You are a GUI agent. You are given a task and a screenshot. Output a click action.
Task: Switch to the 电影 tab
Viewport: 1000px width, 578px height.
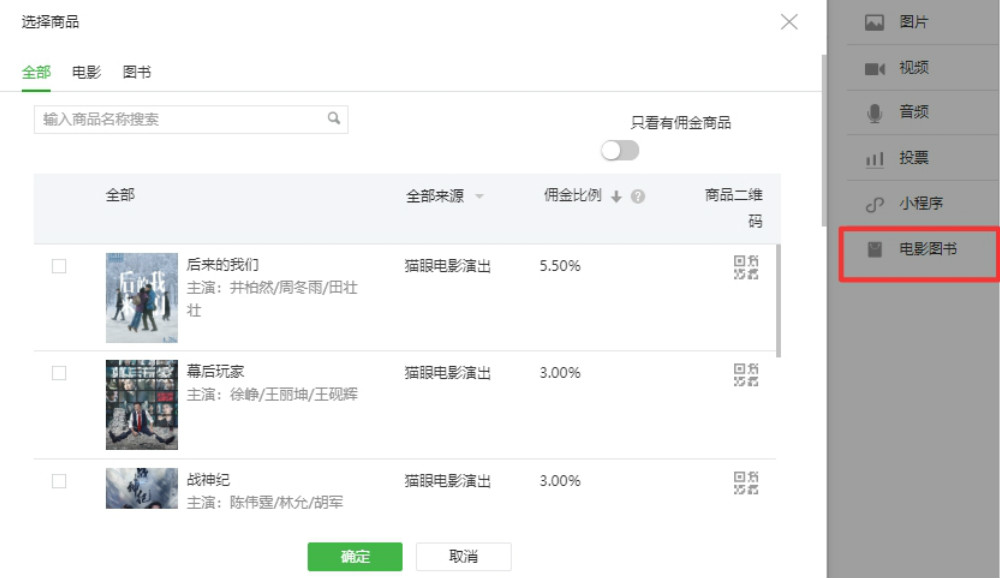pyautogui.click(x=86, y=73)
